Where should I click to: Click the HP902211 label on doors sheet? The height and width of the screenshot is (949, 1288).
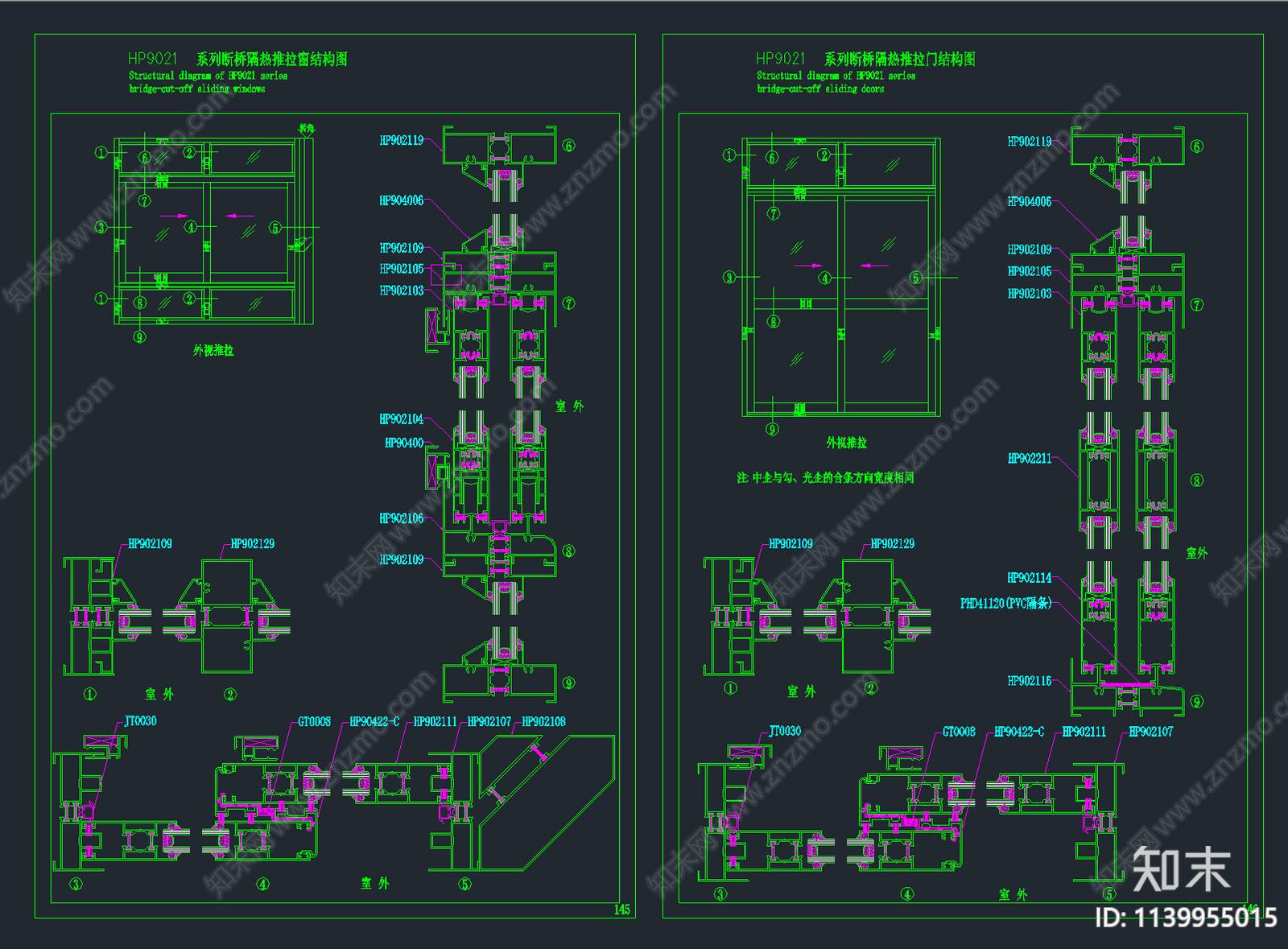(1030, 459)
